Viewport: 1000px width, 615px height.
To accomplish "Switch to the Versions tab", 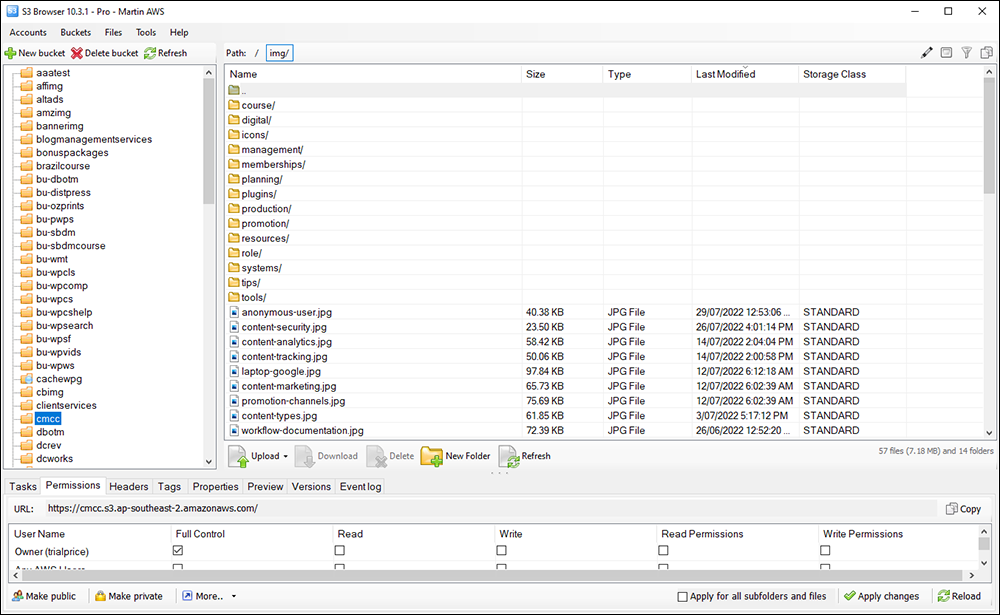I will point(311,486).
